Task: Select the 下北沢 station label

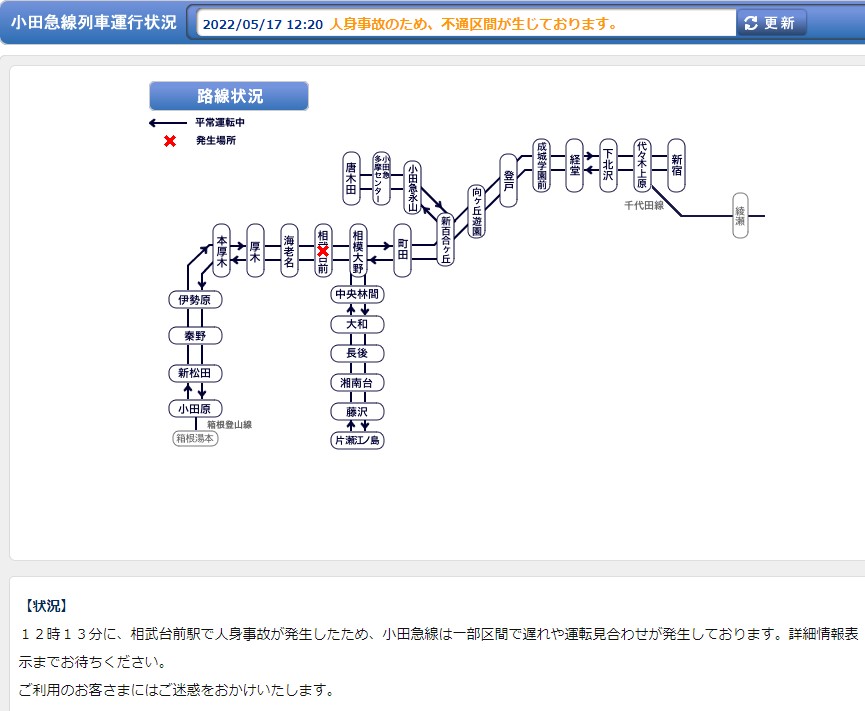Action: click(x=608, y=165)
